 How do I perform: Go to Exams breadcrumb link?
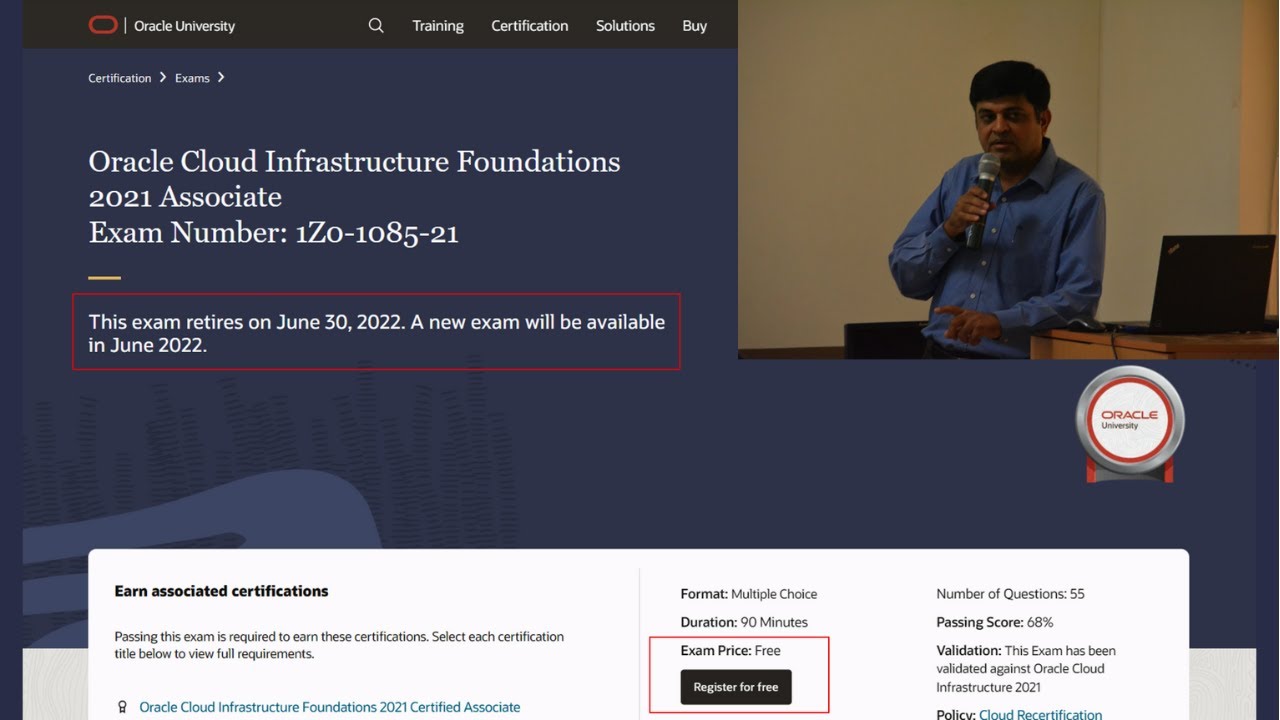click(192, 78)
